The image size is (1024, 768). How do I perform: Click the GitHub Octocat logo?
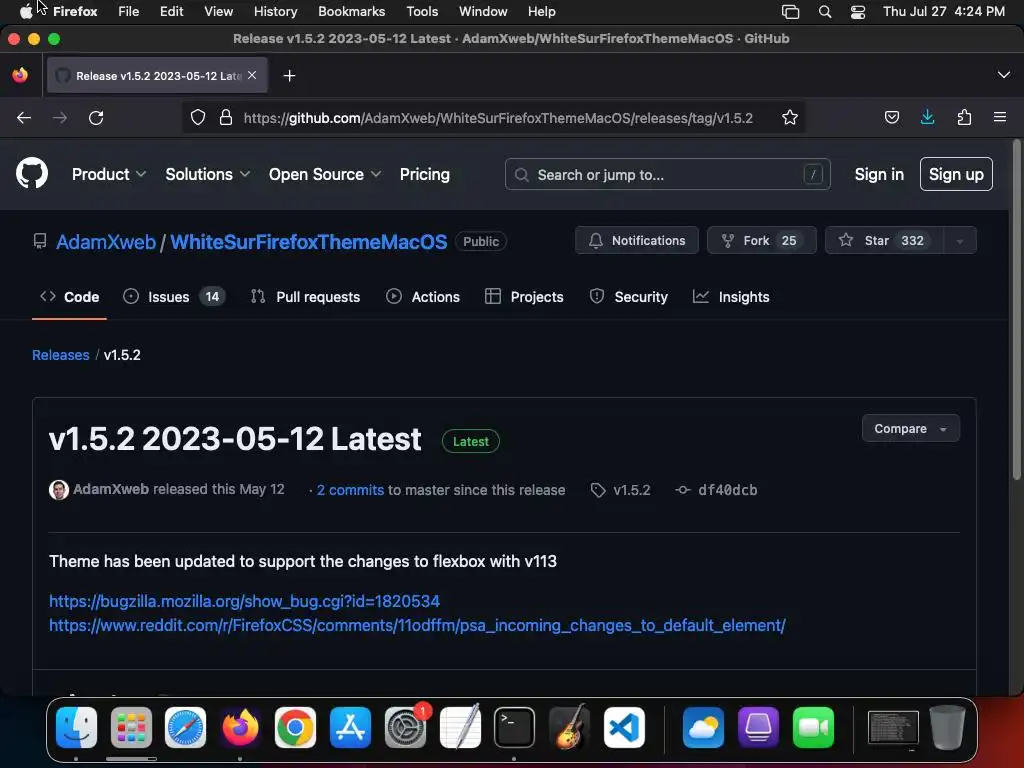point(32,174)
